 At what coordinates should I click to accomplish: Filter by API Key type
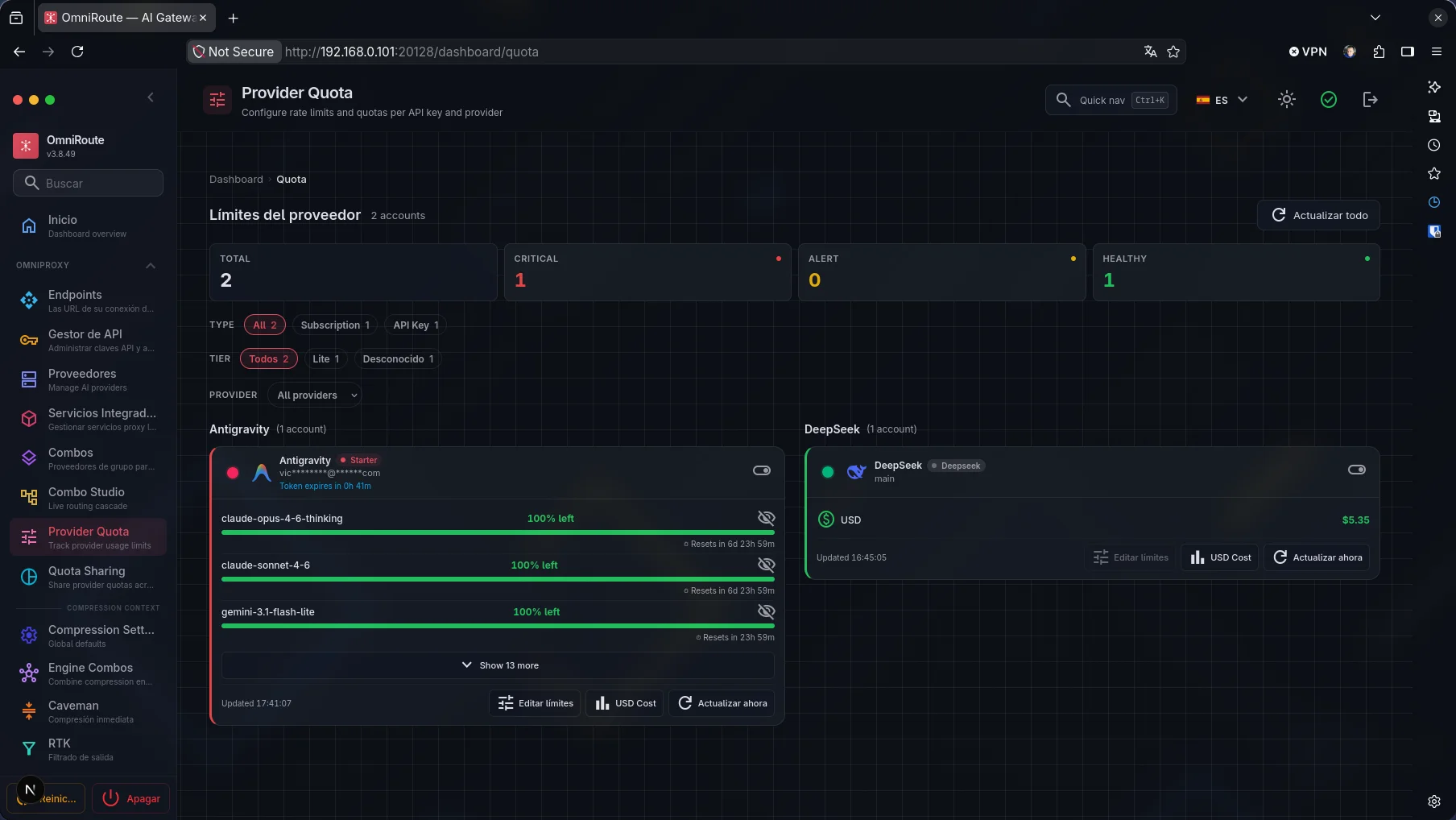tap(416, 325)
